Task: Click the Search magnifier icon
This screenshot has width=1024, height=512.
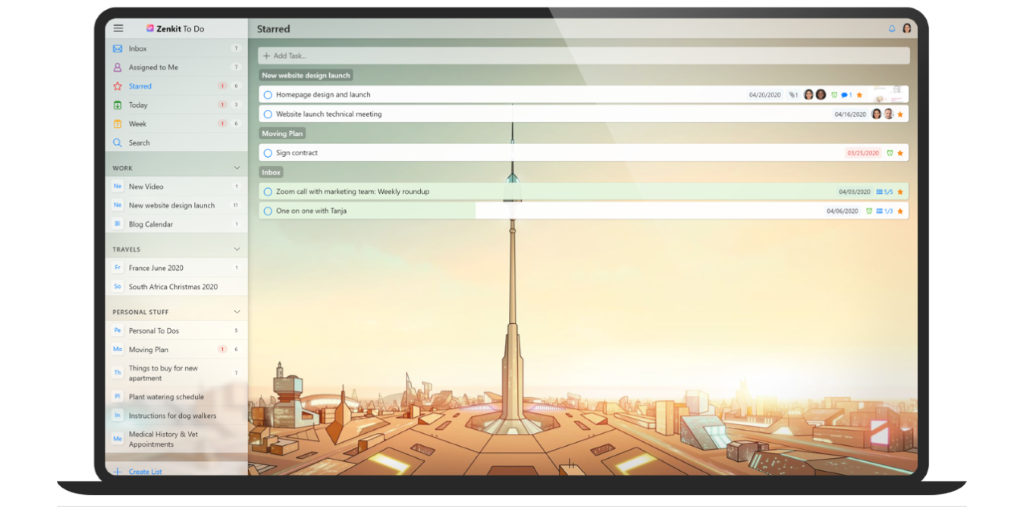Action: 118,142
